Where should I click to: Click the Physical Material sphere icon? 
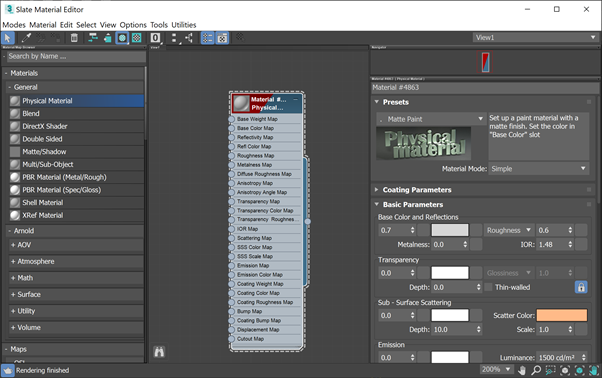point(15,101)
